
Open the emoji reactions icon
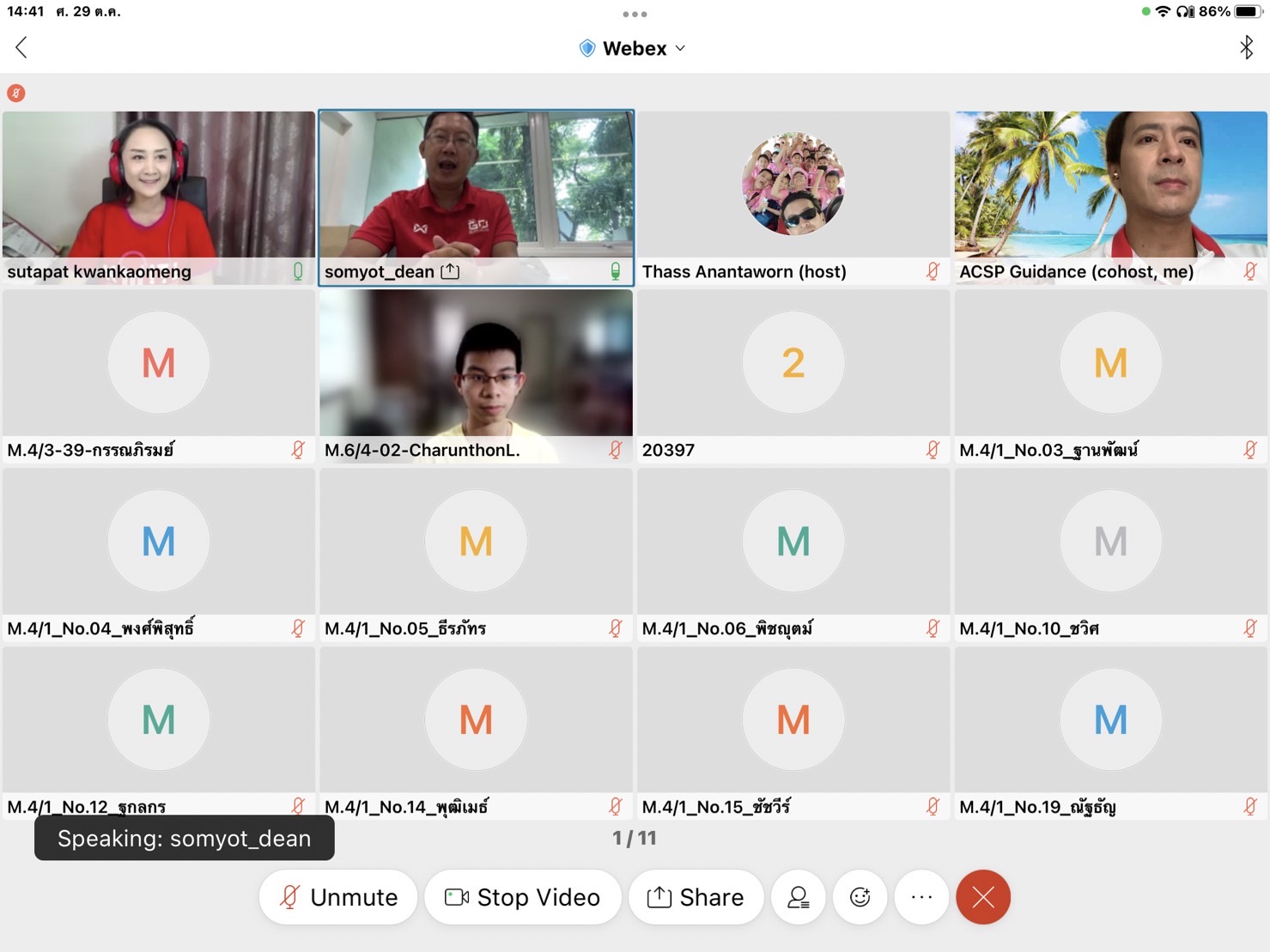pos(860,897)
